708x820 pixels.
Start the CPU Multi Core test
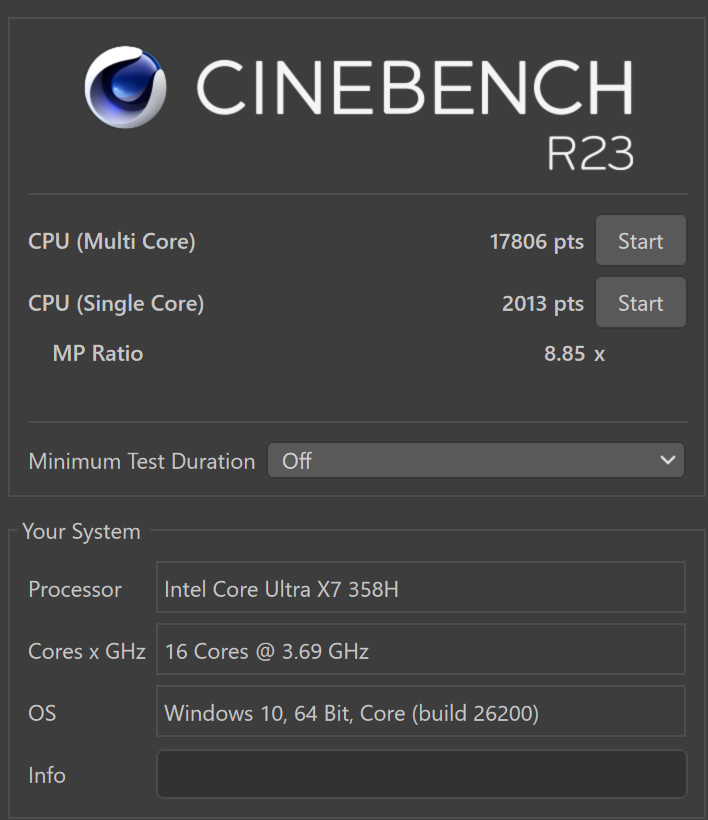(x=640, y=241)
